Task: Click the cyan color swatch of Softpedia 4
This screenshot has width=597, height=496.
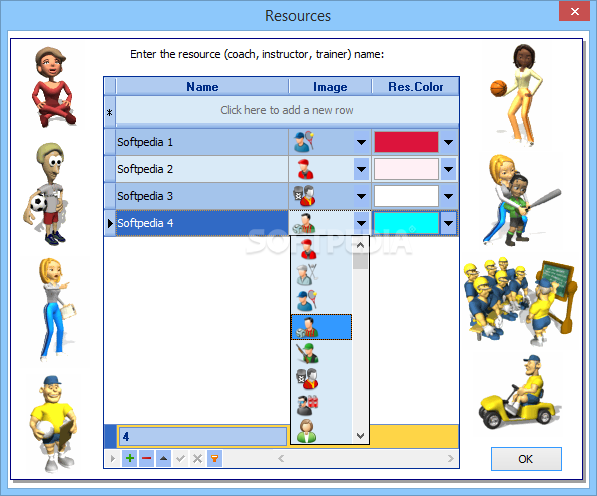Action: (406, 223)
